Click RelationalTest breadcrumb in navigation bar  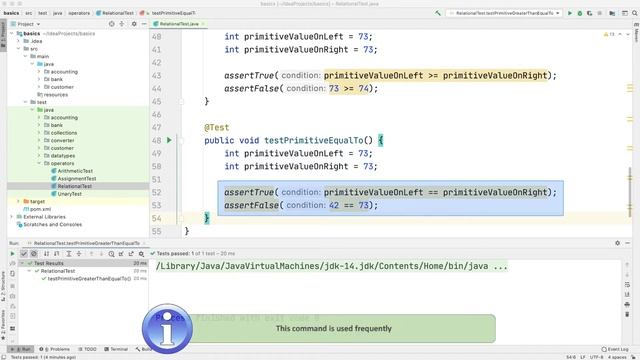click(x=114, y=13)
